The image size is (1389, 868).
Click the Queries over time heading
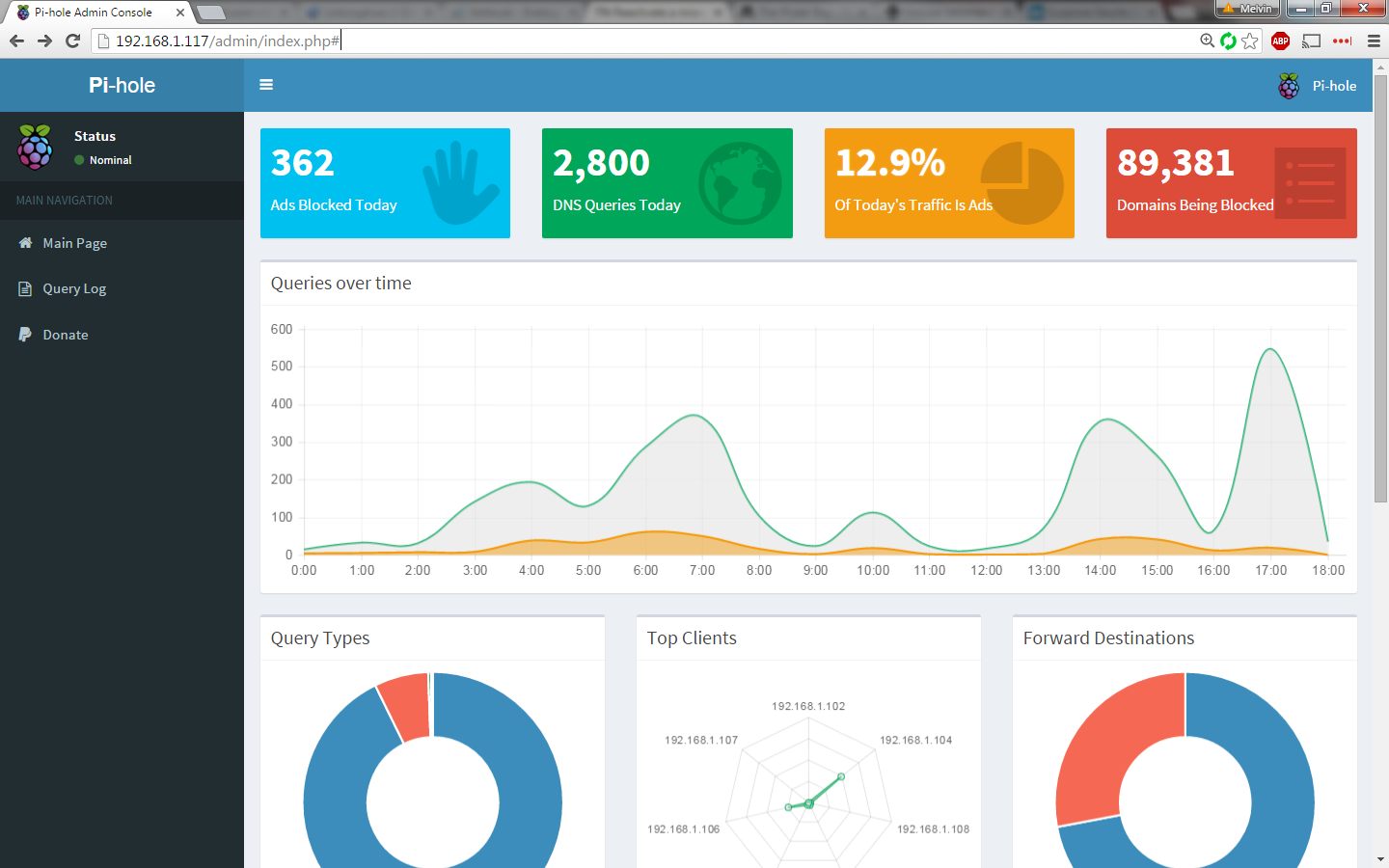click(340, 284)
